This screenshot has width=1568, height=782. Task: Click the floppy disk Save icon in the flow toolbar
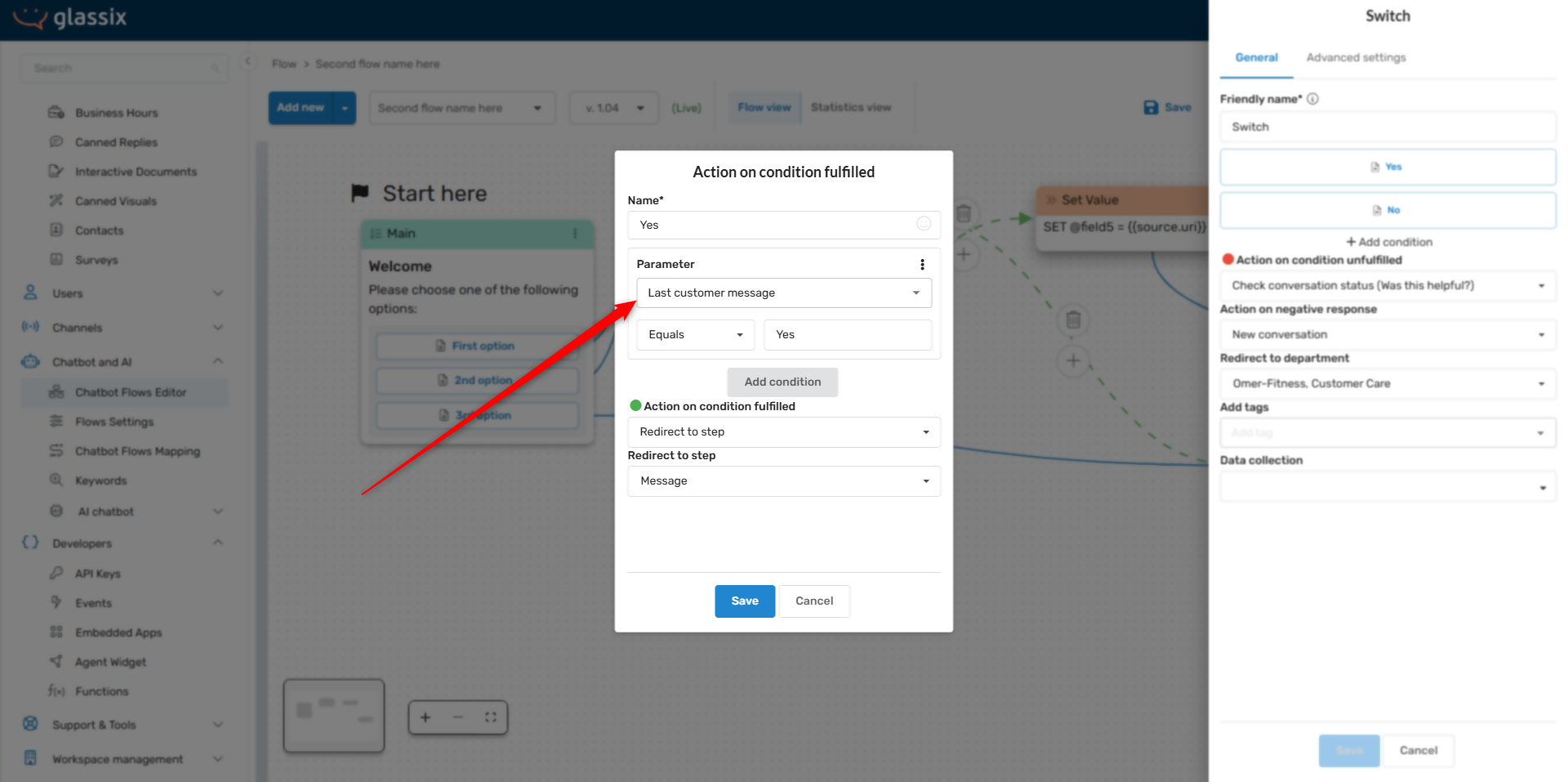(1151, 107)
